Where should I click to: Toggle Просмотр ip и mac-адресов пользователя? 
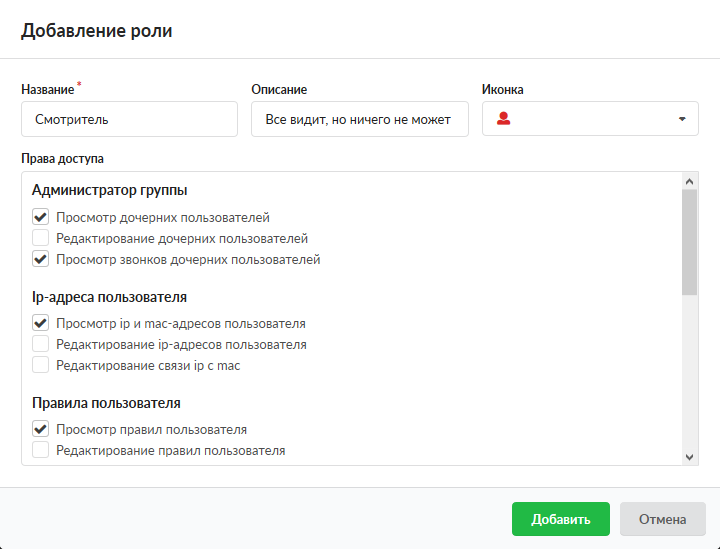tap(41, 323)
